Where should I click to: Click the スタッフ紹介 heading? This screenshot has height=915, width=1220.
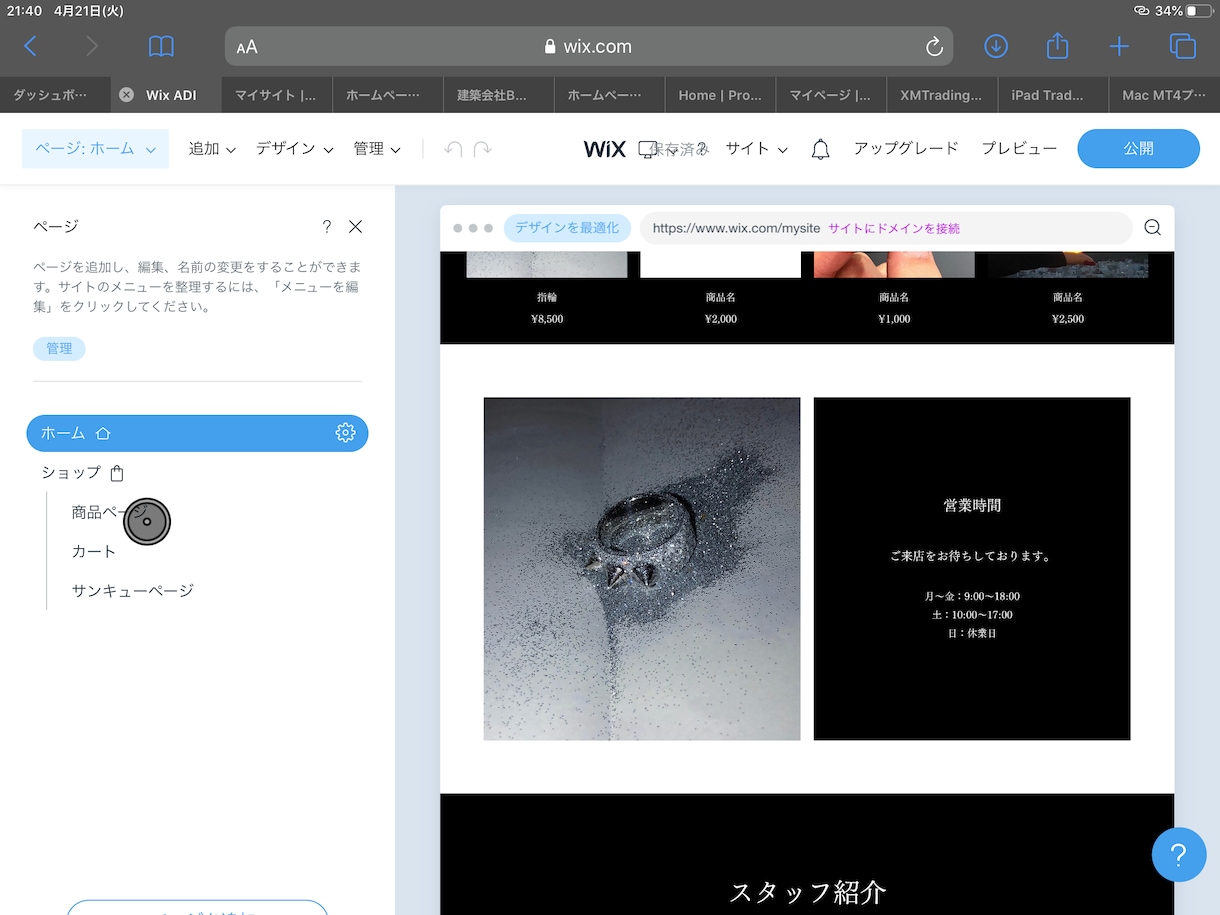tap(807, 892)
